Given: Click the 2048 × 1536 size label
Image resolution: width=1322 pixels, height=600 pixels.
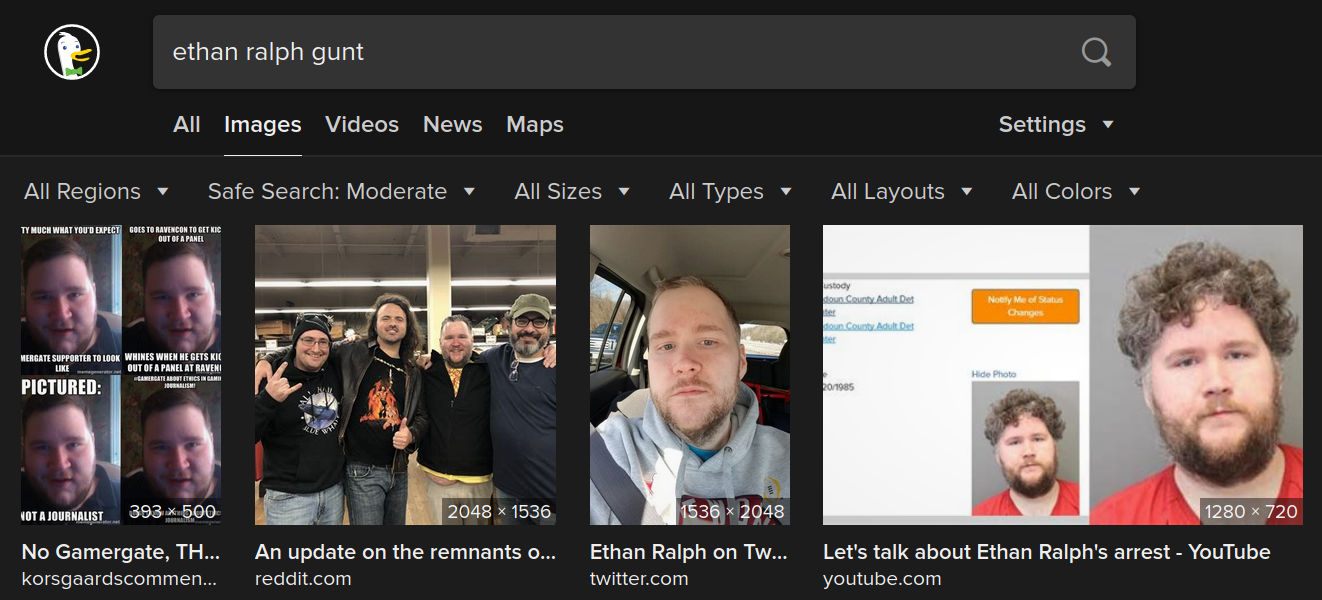Looking at the screenshot, I should point(499,512).
